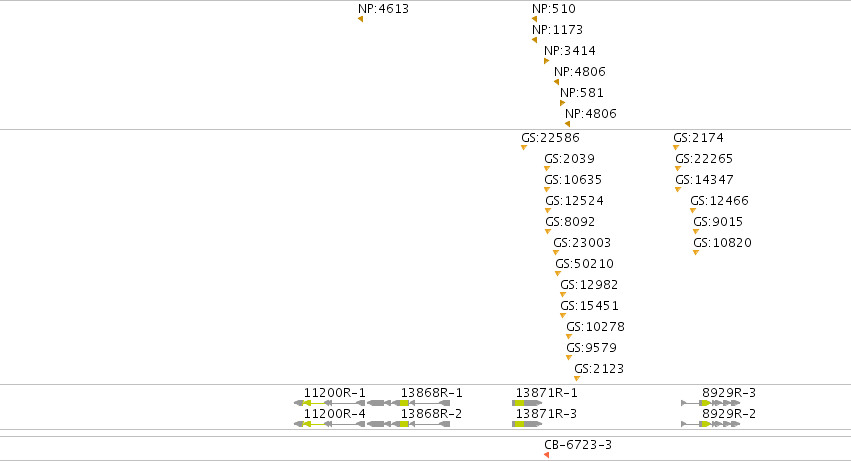This screenshot has width=851, height=461.
Task: Click the red CB-6723-3 triangle marker
Action: pyautogui.click(x=547, y=455)
